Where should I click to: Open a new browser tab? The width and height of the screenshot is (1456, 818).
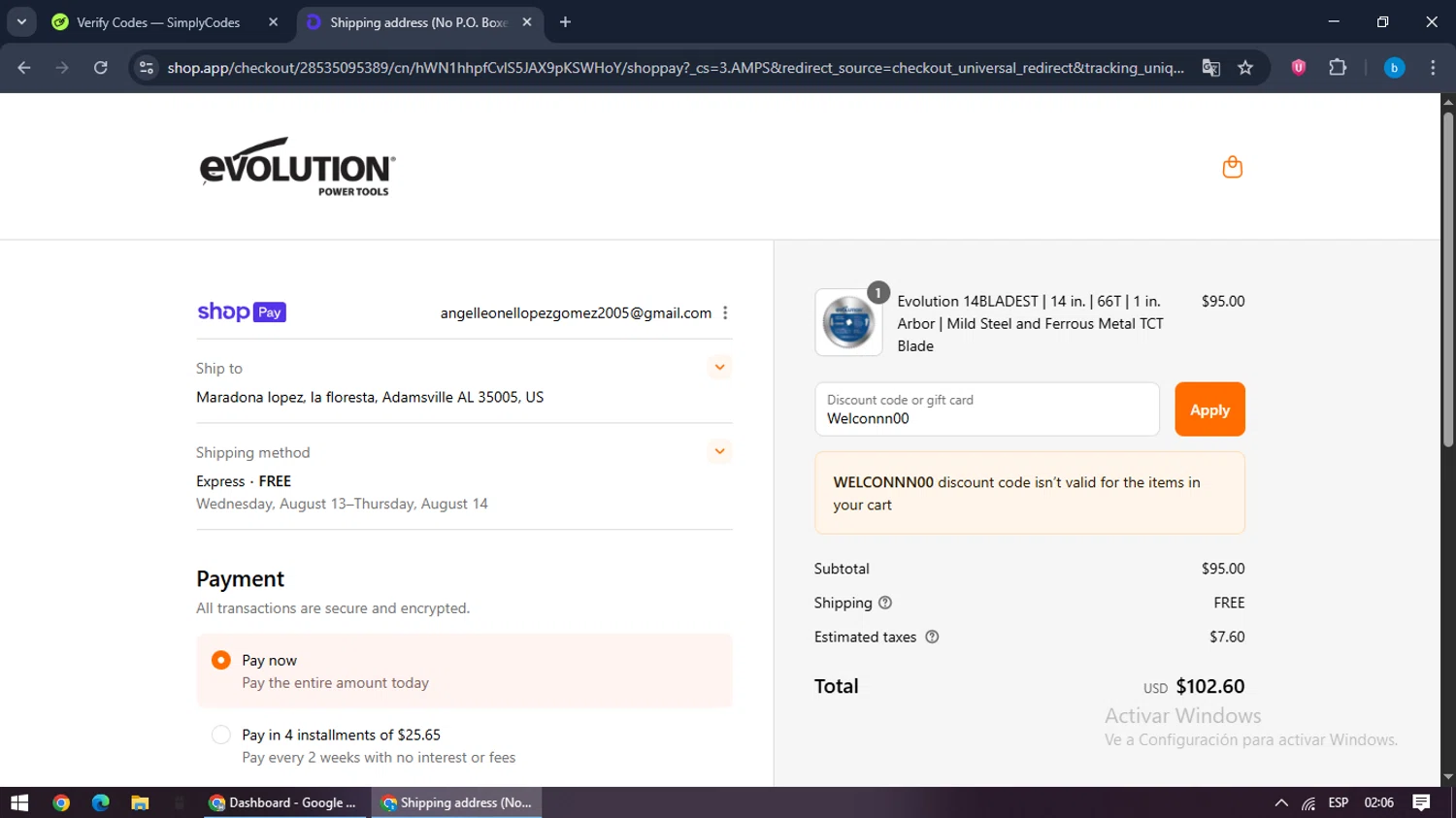pos(565,22)
